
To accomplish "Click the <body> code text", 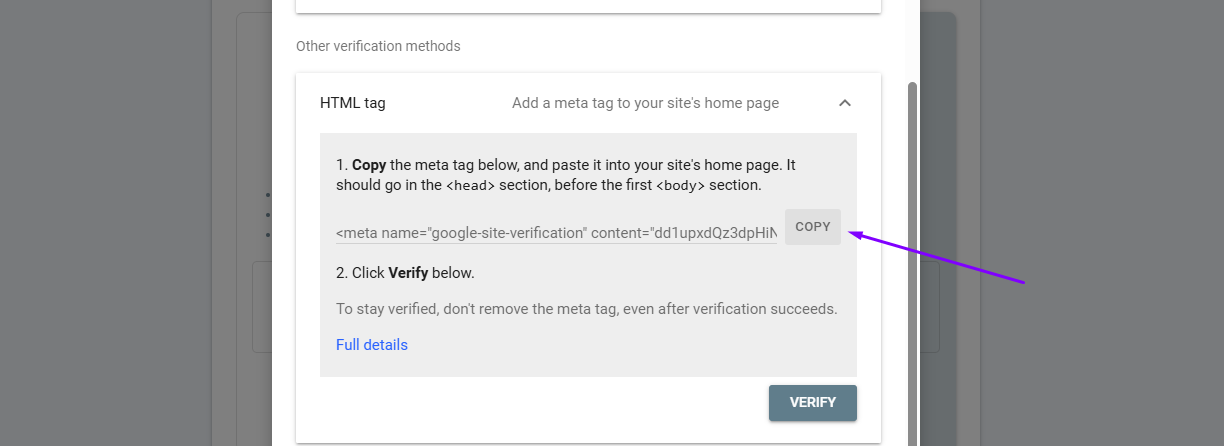I will (681, 186).
